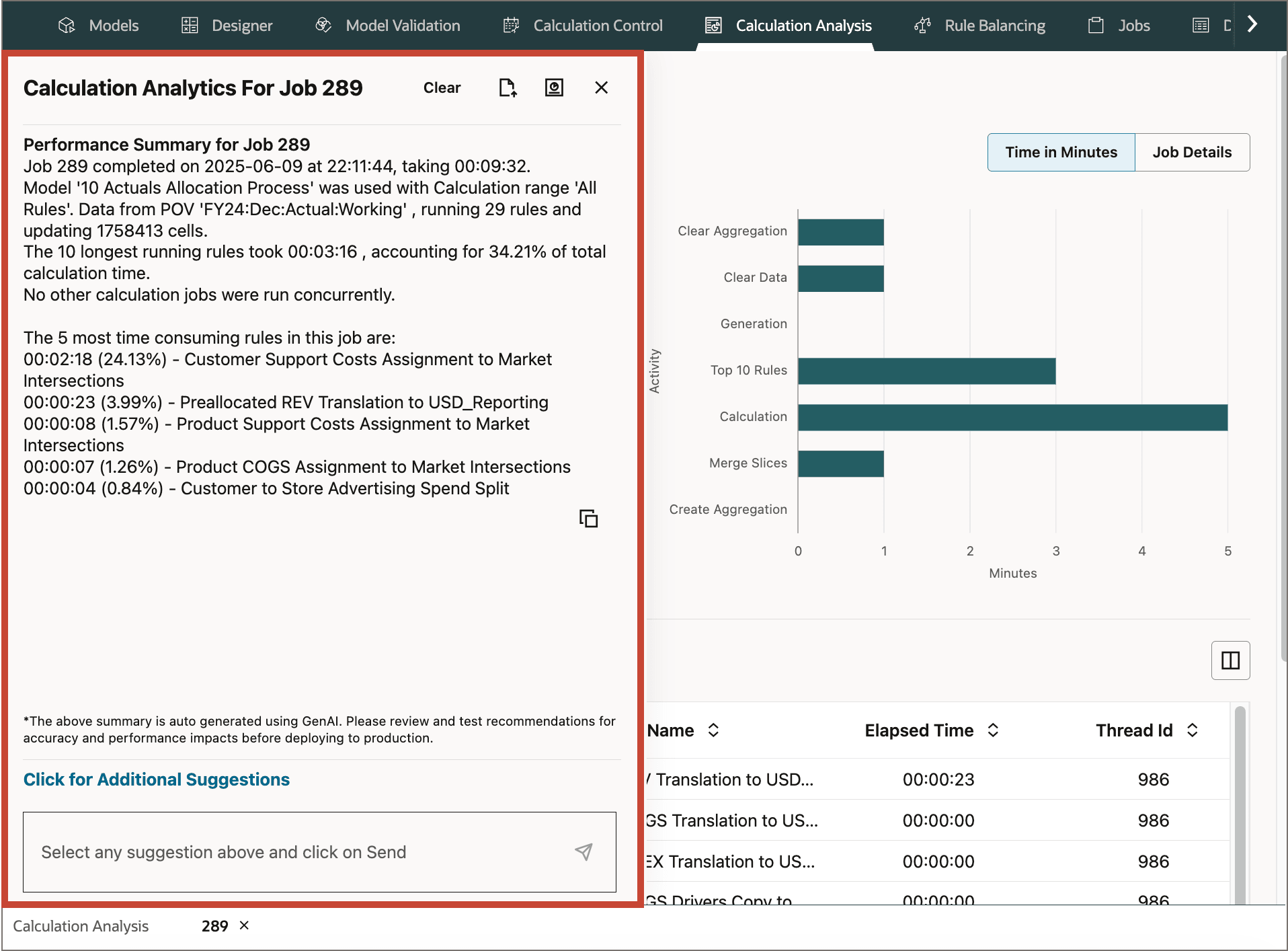Open the Models tab
Viewport: 1288px width, 951px height.
click(99, 26)
